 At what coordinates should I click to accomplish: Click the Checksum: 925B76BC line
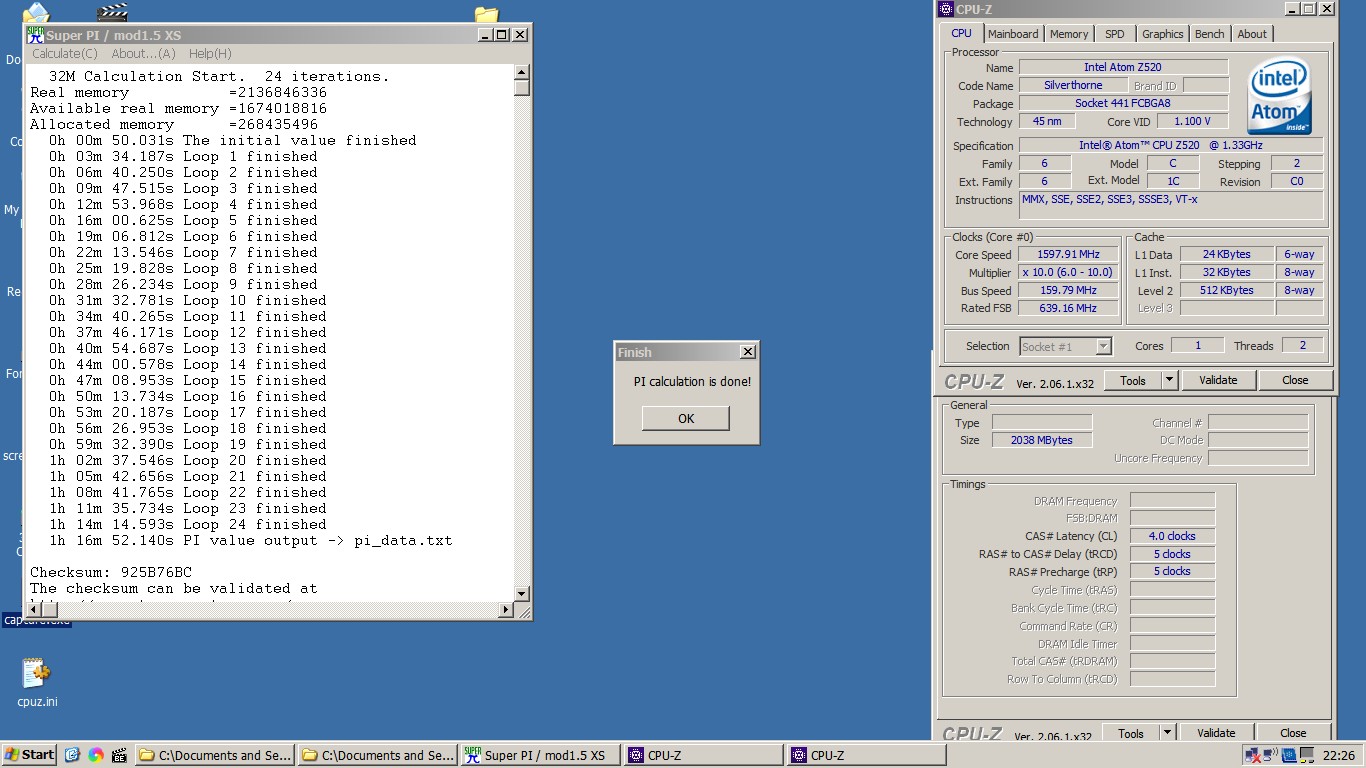tap(111, 572)
